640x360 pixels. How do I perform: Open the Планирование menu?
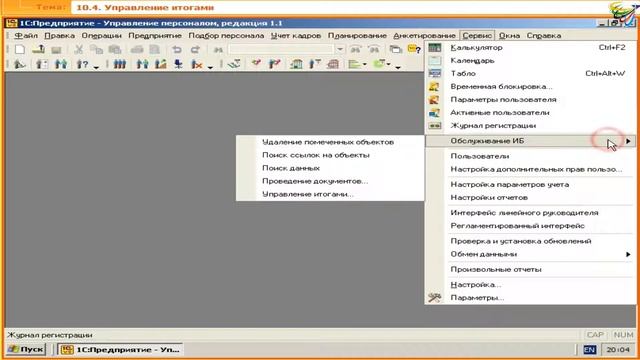pyautogui.click(x=357, y=36)
